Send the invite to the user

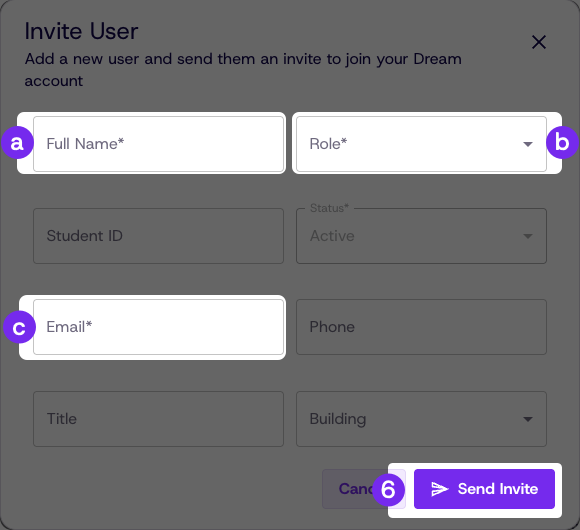coord(484,489)
